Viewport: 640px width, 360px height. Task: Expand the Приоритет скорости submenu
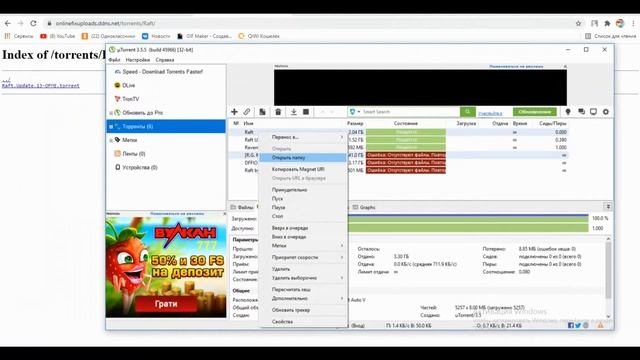[x=304, y=258]
